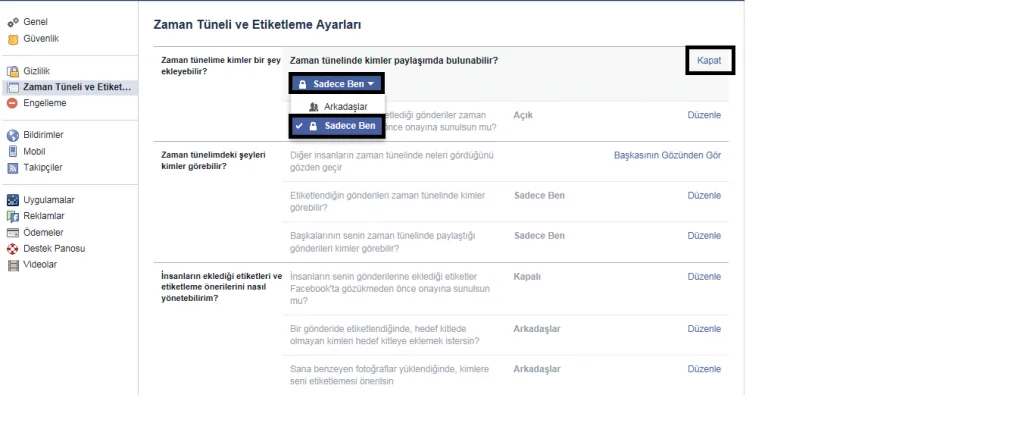Click the Genel gear icon
Screen dimensions: 1024x423
pos(13,22)
